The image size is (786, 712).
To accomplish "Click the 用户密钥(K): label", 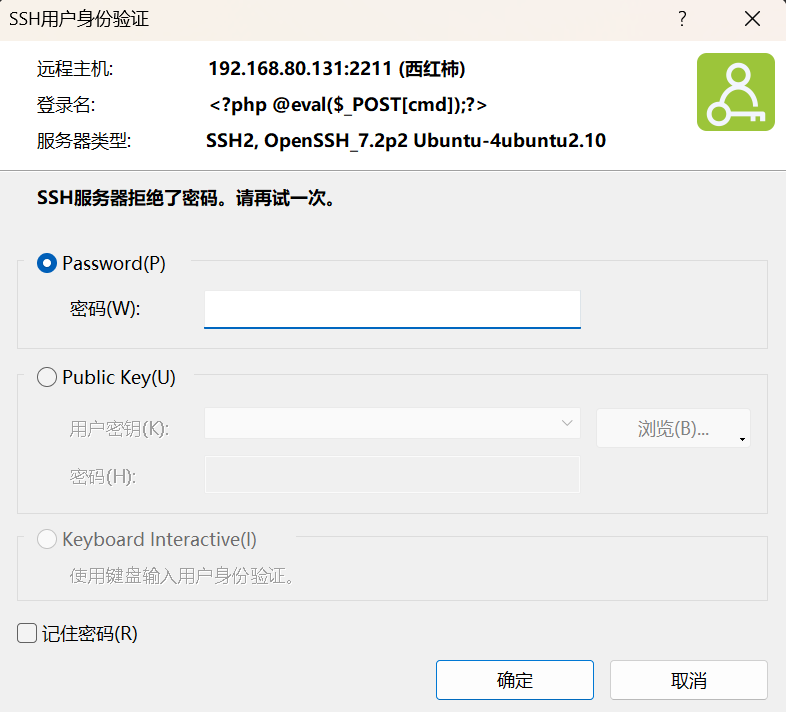I will click(x=119, y=429).
